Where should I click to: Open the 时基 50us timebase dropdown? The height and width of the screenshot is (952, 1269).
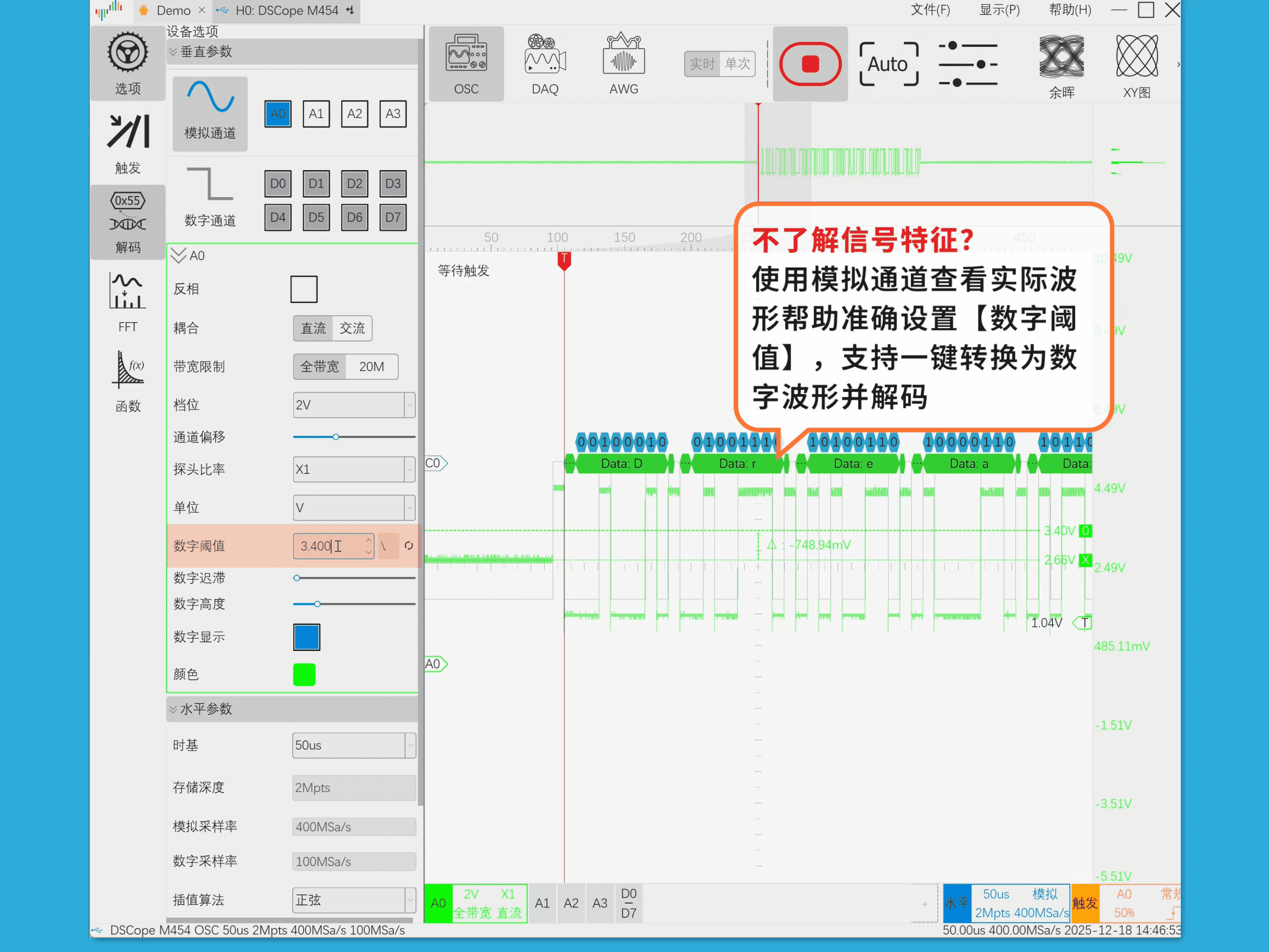point(353,745)
